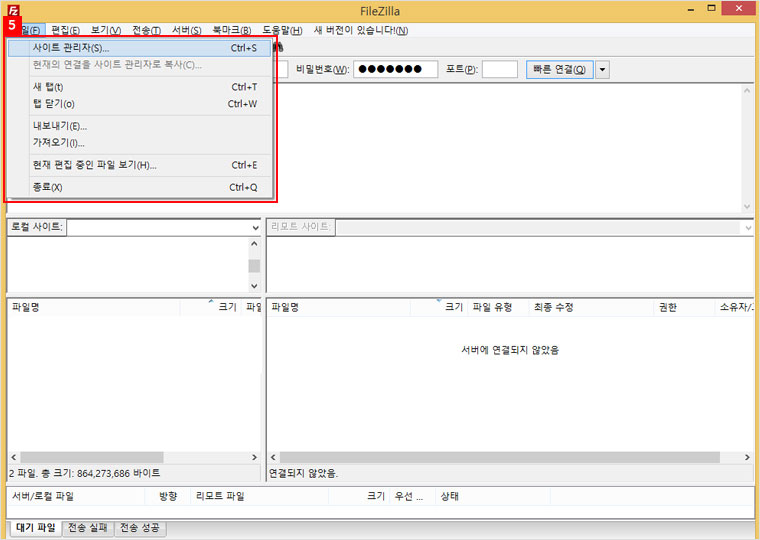Open the 서버 menu in menu bar
The image size is (760, 540).
coord(186,31)
